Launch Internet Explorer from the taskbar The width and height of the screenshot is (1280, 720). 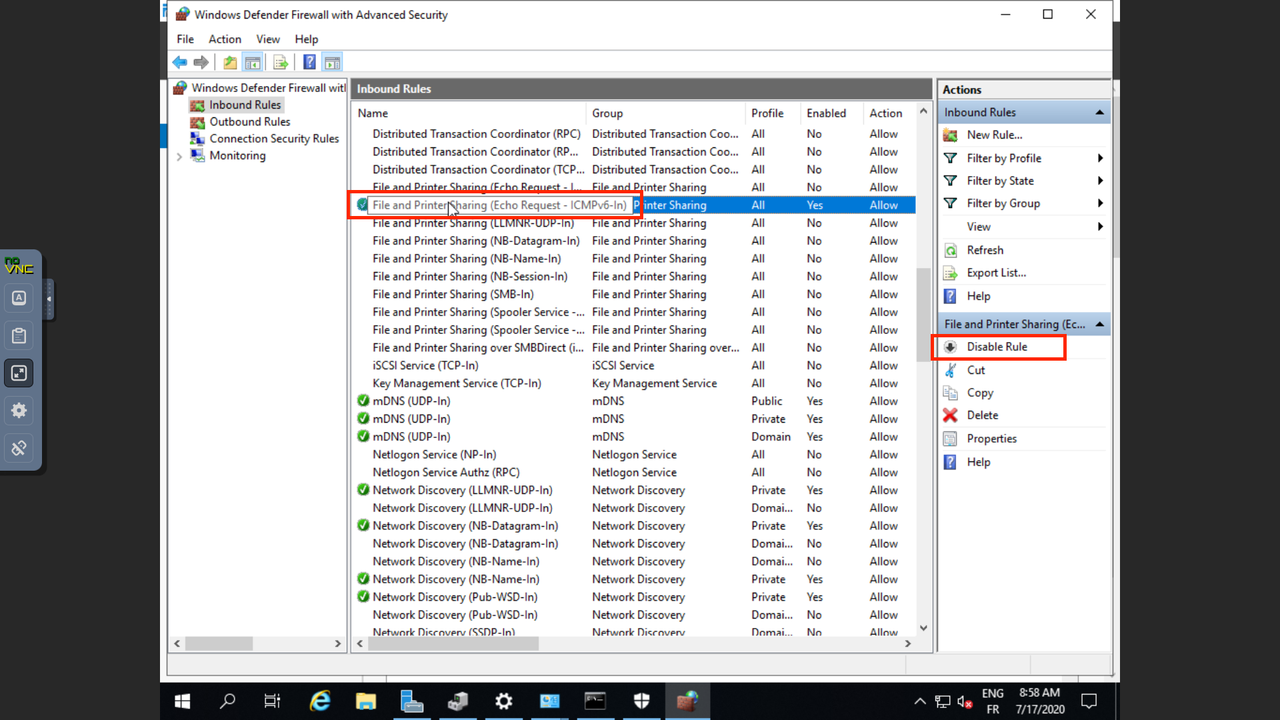pos(320,701)
